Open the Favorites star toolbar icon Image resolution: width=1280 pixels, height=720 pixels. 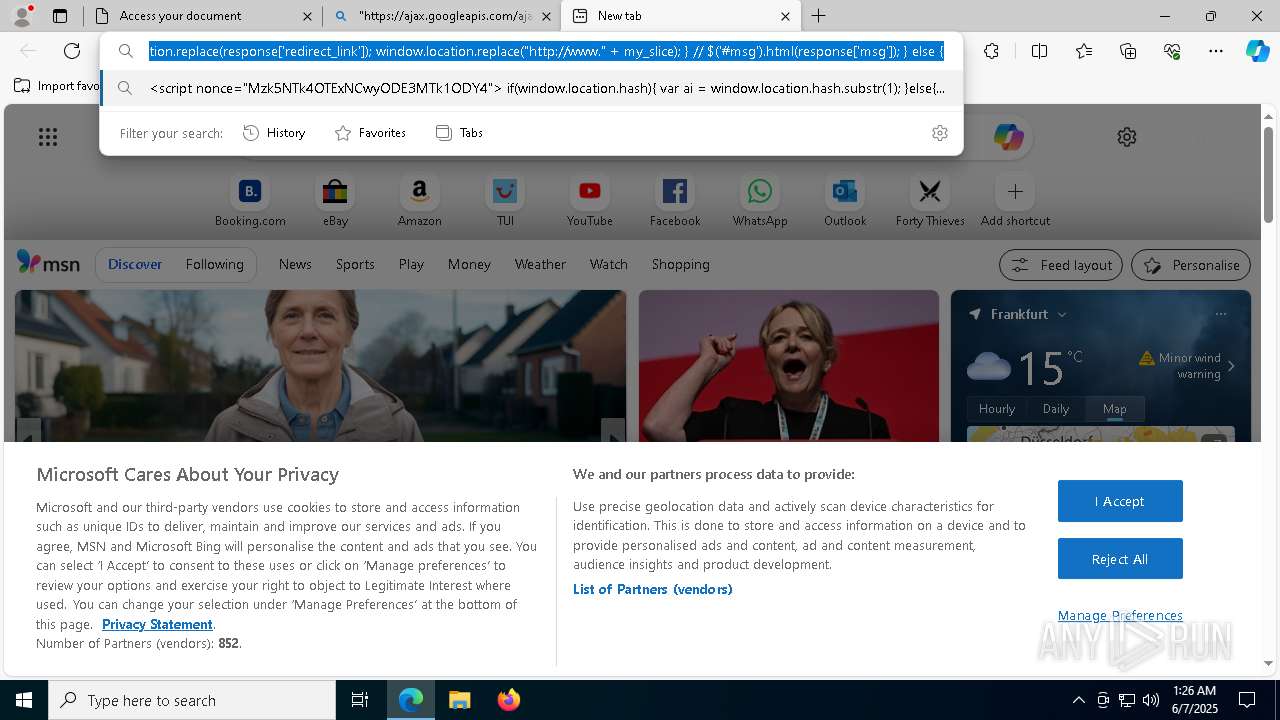[x=1084, y=51]
